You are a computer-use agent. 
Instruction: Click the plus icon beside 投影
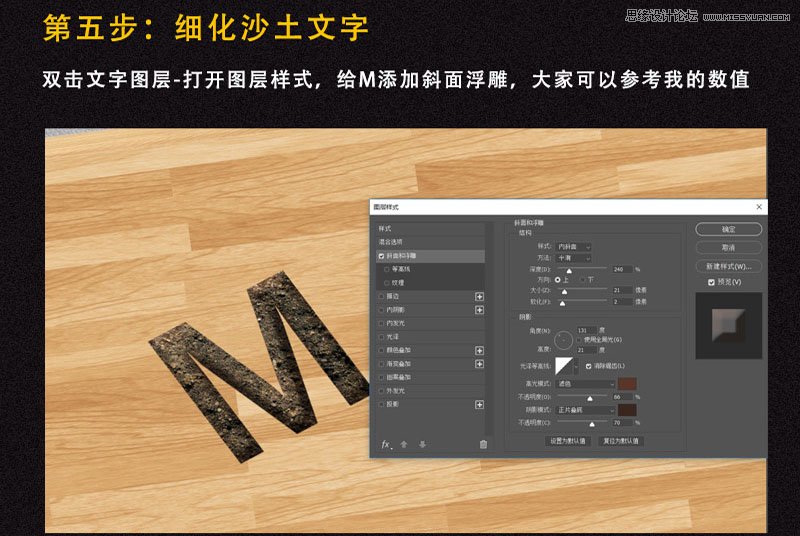tap(479, 404)
